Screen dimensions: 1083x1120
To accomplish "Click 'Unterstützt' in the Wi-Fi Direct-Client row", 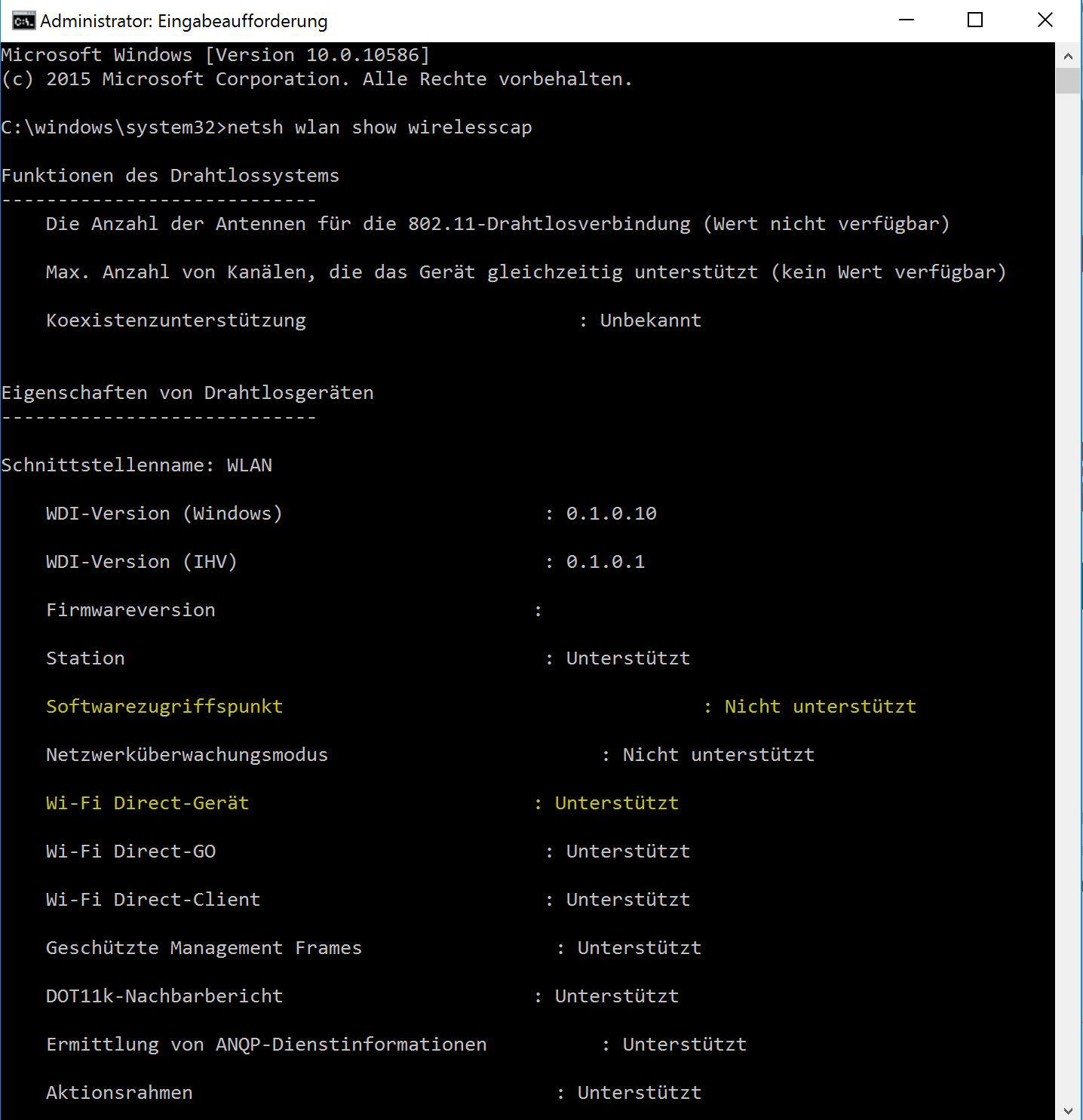I will click(x=628, y=900).
